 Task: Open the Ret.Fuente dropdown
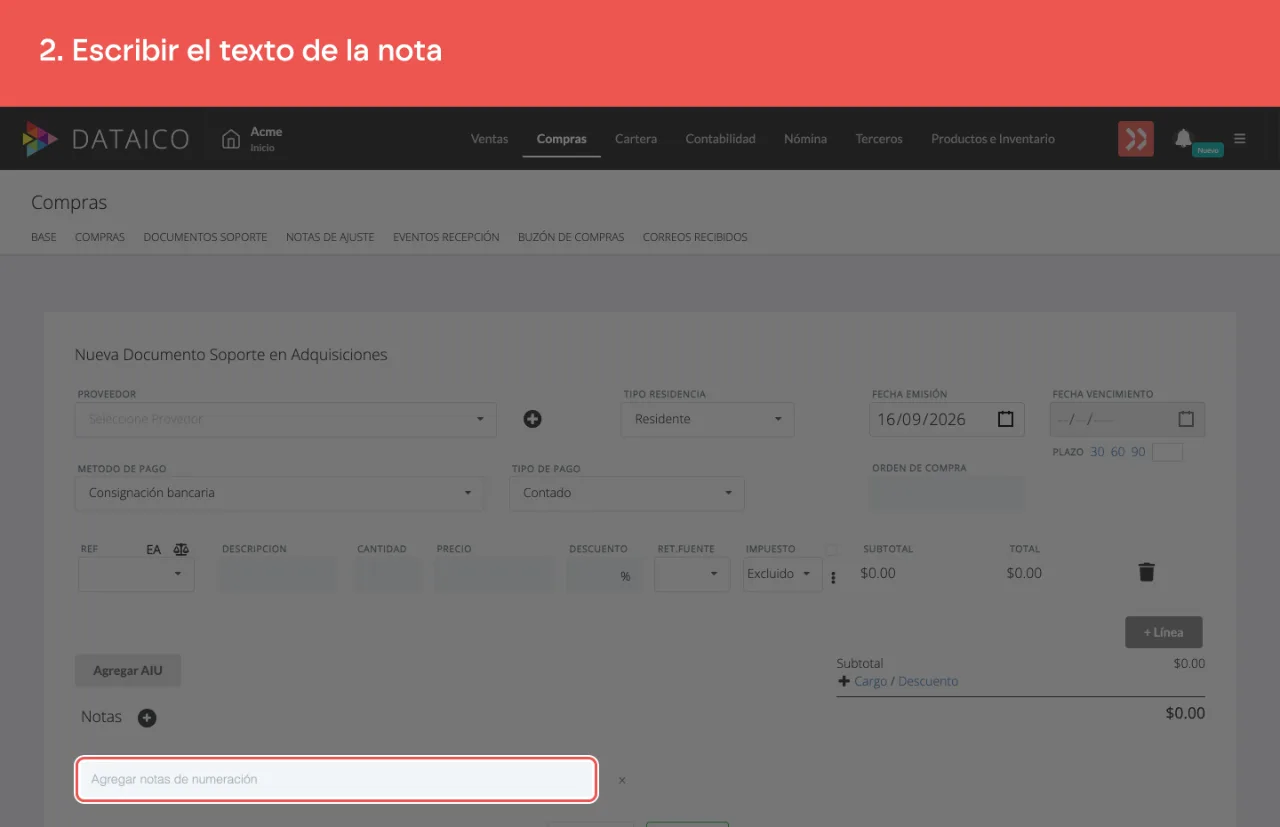(x=692, y=574)
